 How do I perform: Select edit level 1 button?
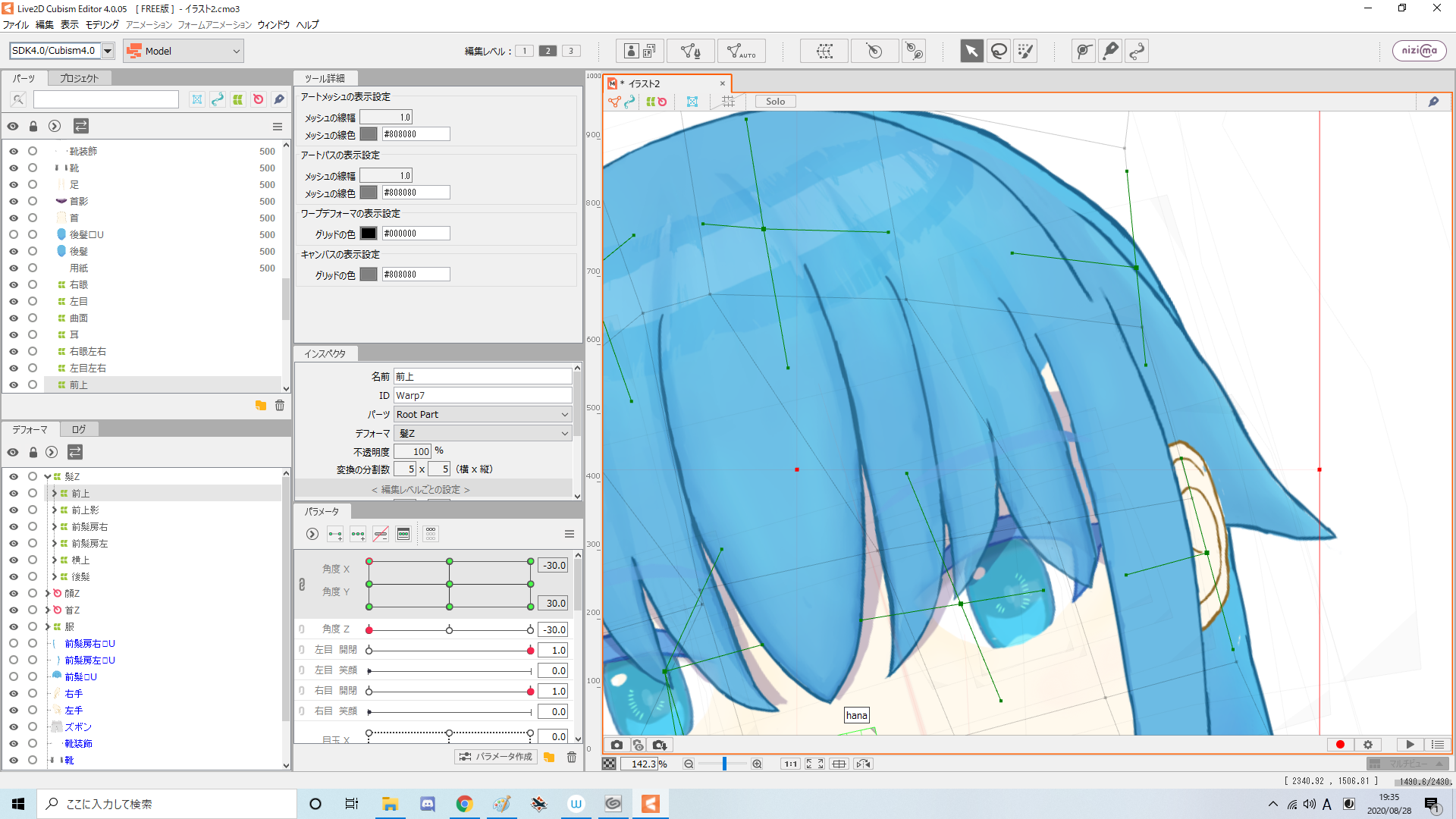click(x=524, y=51)
